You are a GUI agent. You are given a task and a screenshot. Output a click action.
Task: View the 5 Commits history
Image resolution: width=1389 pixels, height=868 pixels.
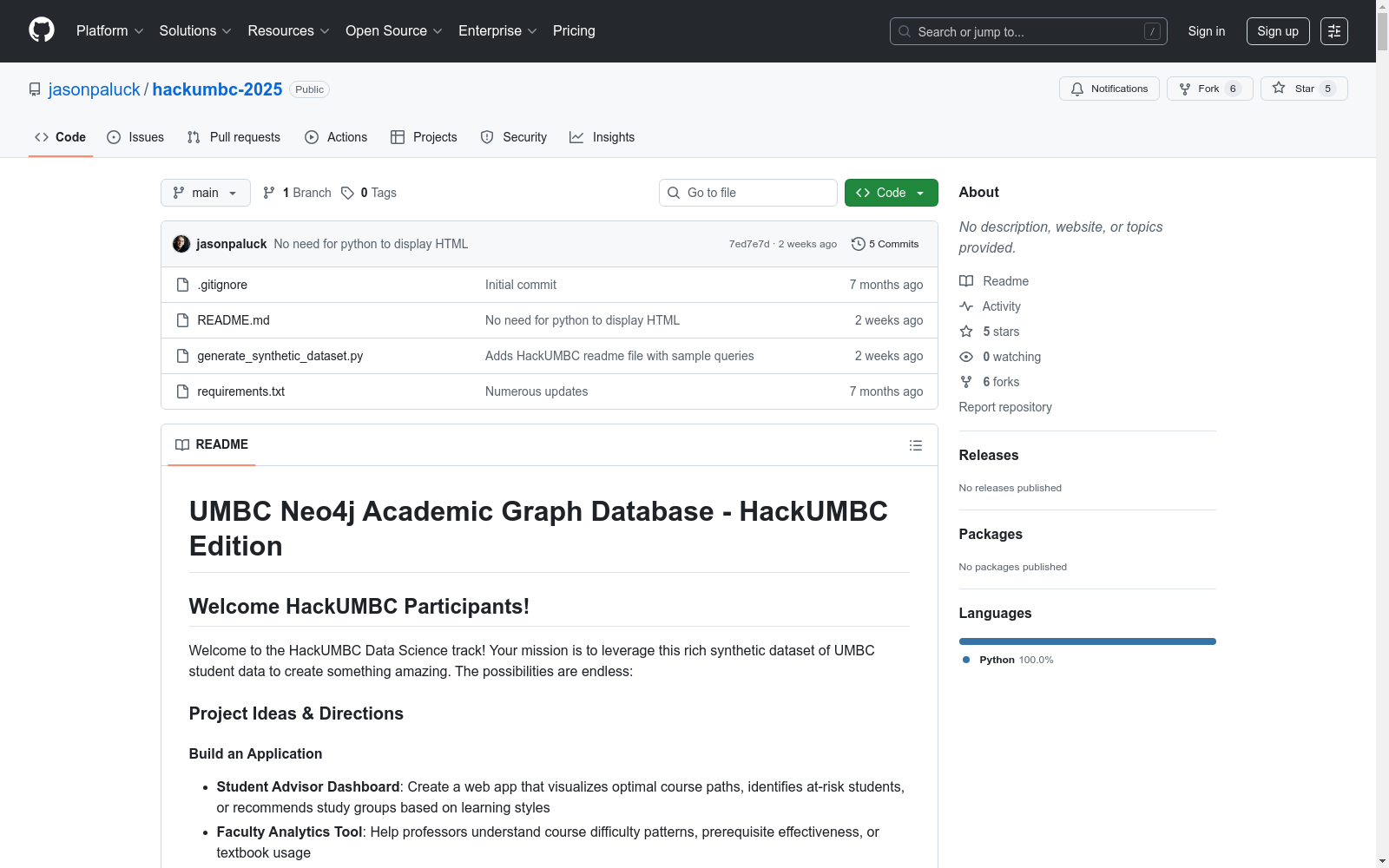885,244
